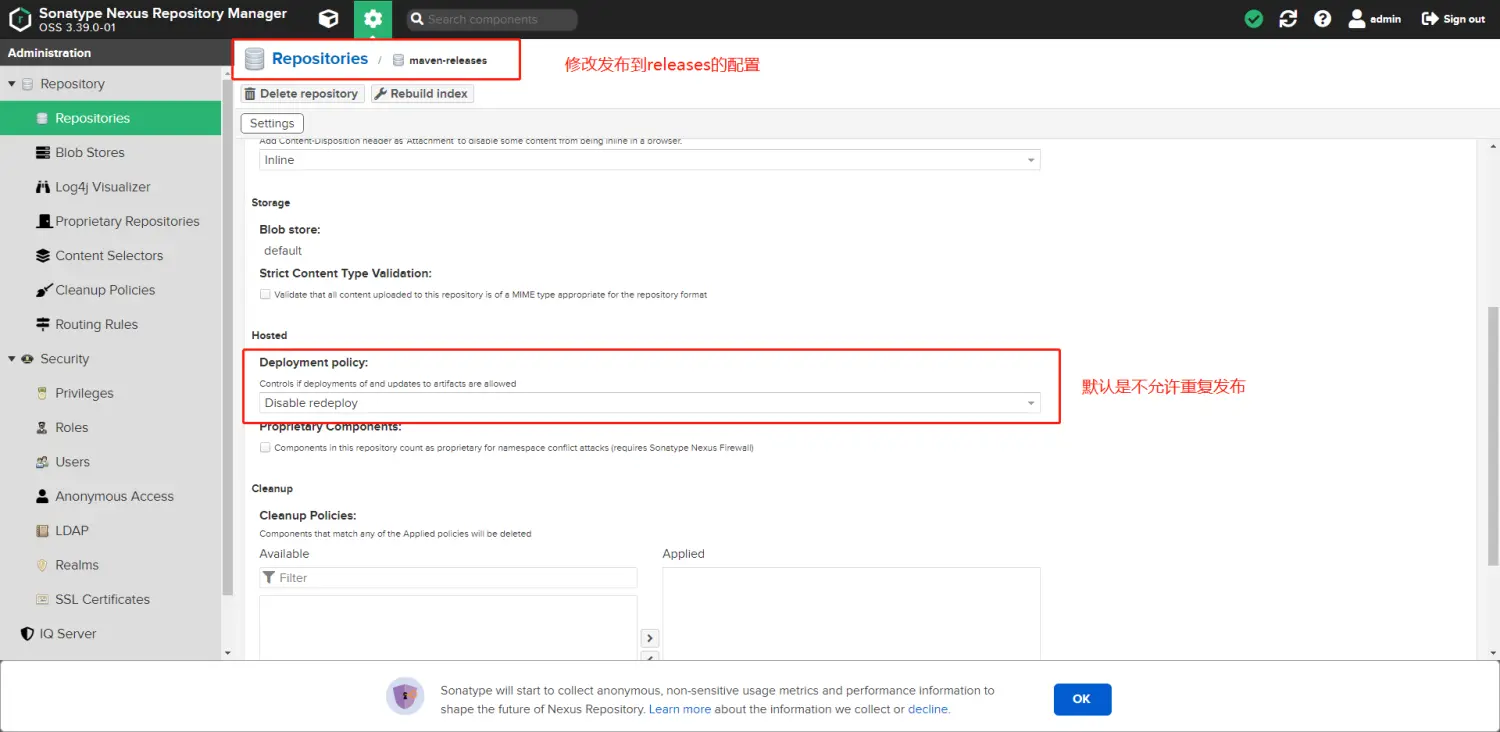Switch to the Settings tab

272,123
